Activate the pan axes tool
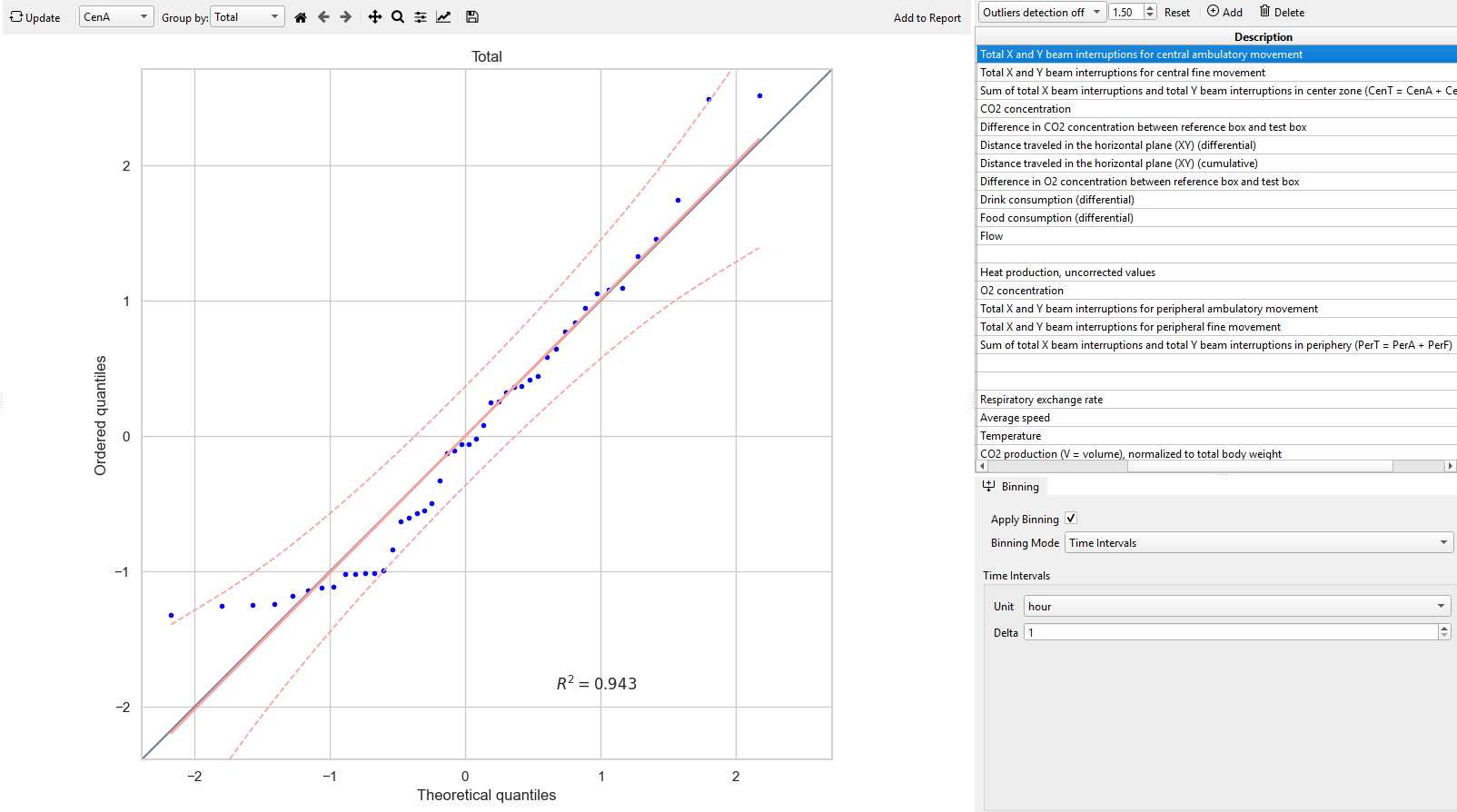1457x812 pixels. (x=375, y=17)
